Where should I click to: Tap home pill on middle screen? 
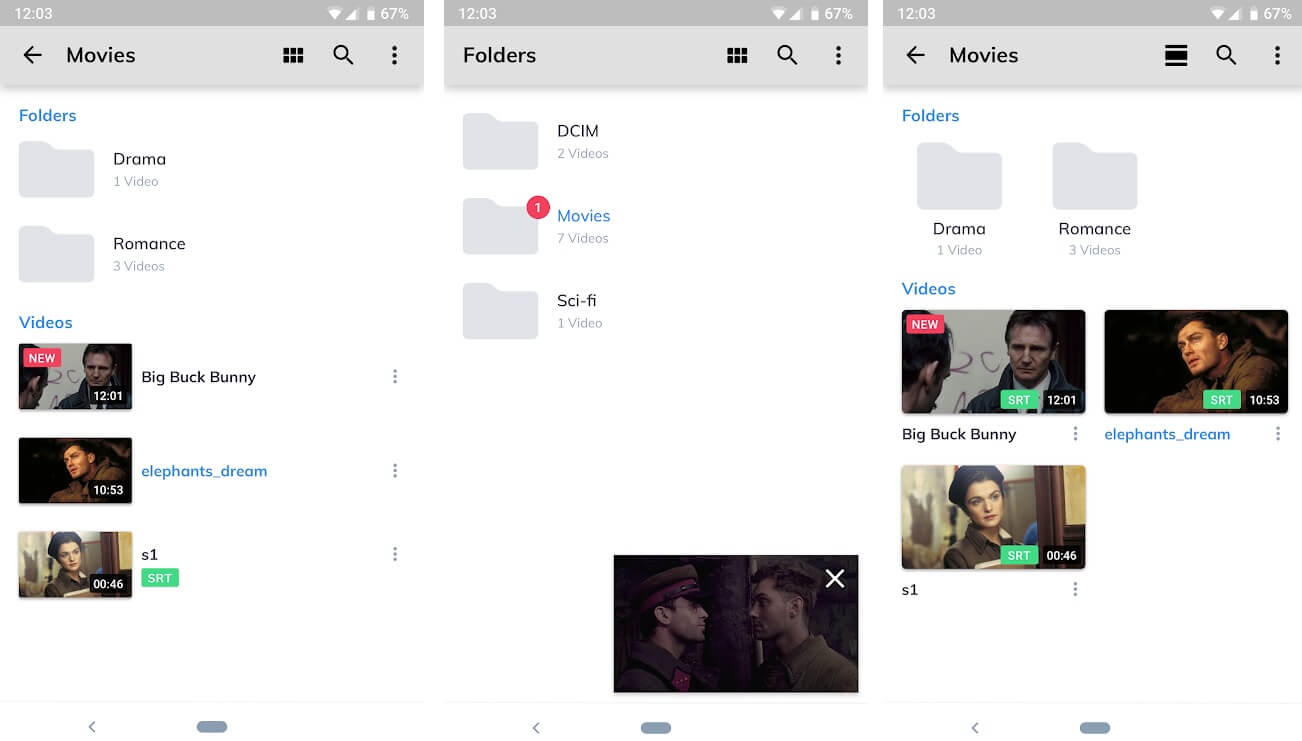(655, 727)
